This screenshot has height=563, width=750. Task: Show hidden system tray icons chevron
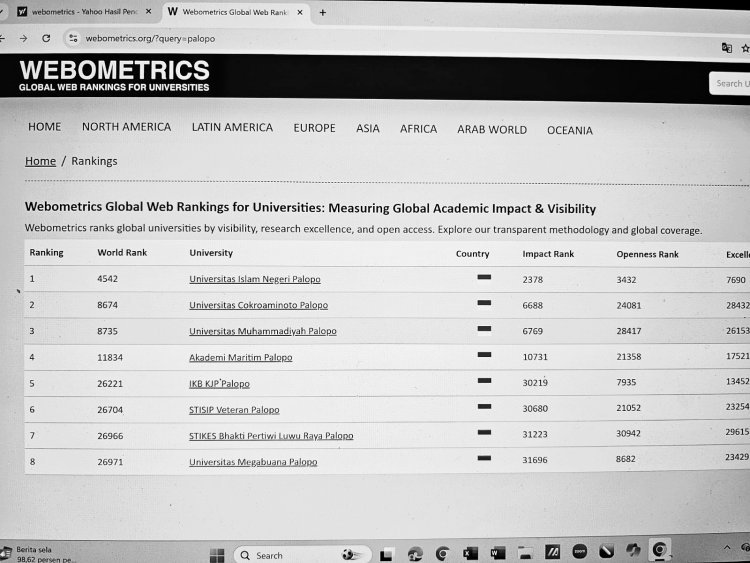[x=727, y=547]
